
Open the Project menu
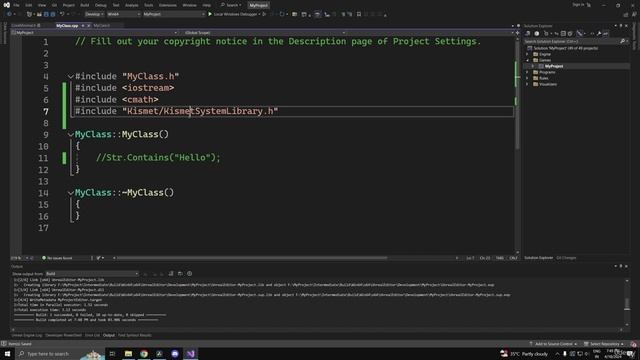pyautogui.click(x=69, y=5)
